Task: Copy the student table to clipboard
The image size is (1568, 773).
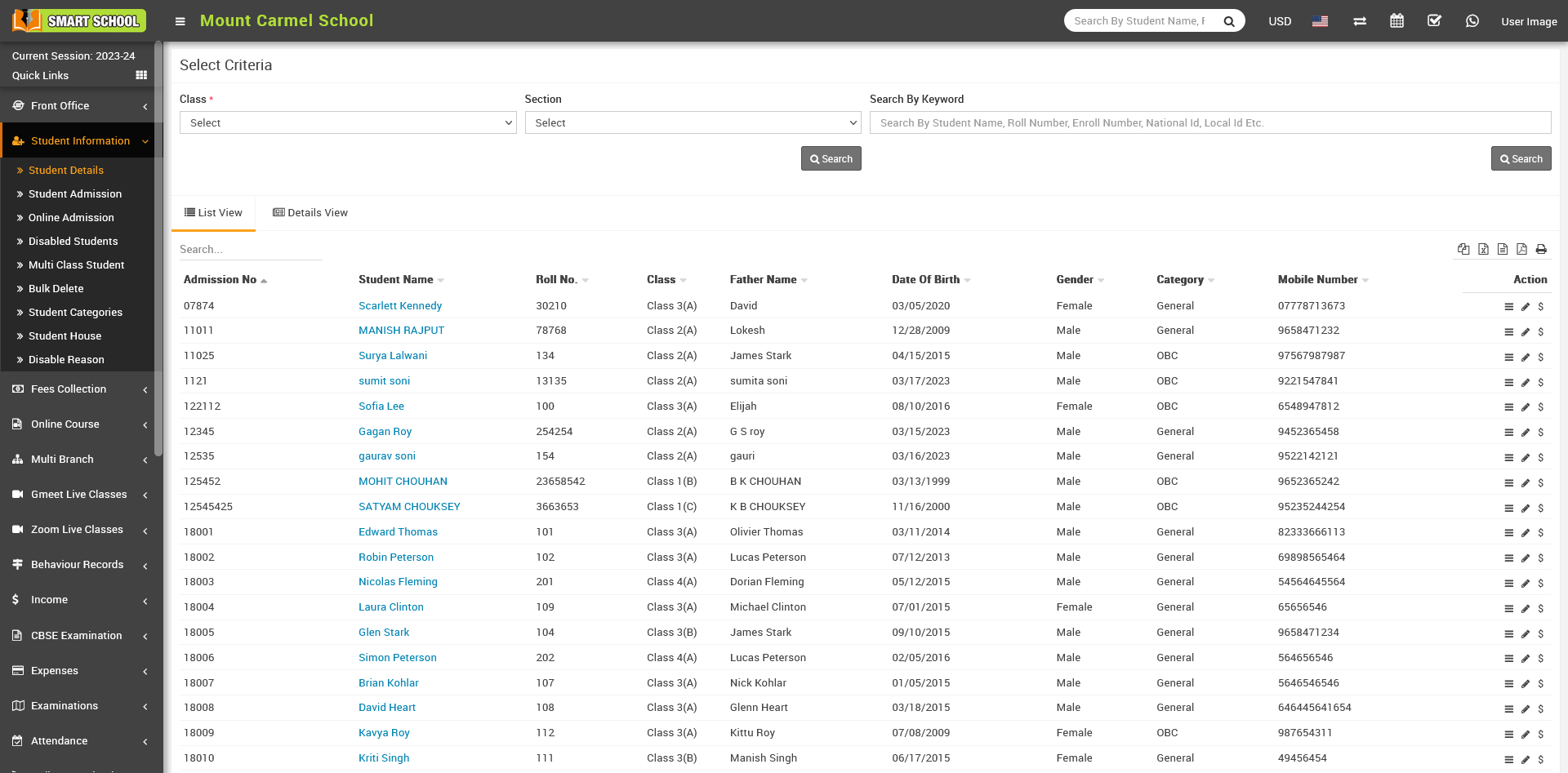Action: coord(1463,249)
